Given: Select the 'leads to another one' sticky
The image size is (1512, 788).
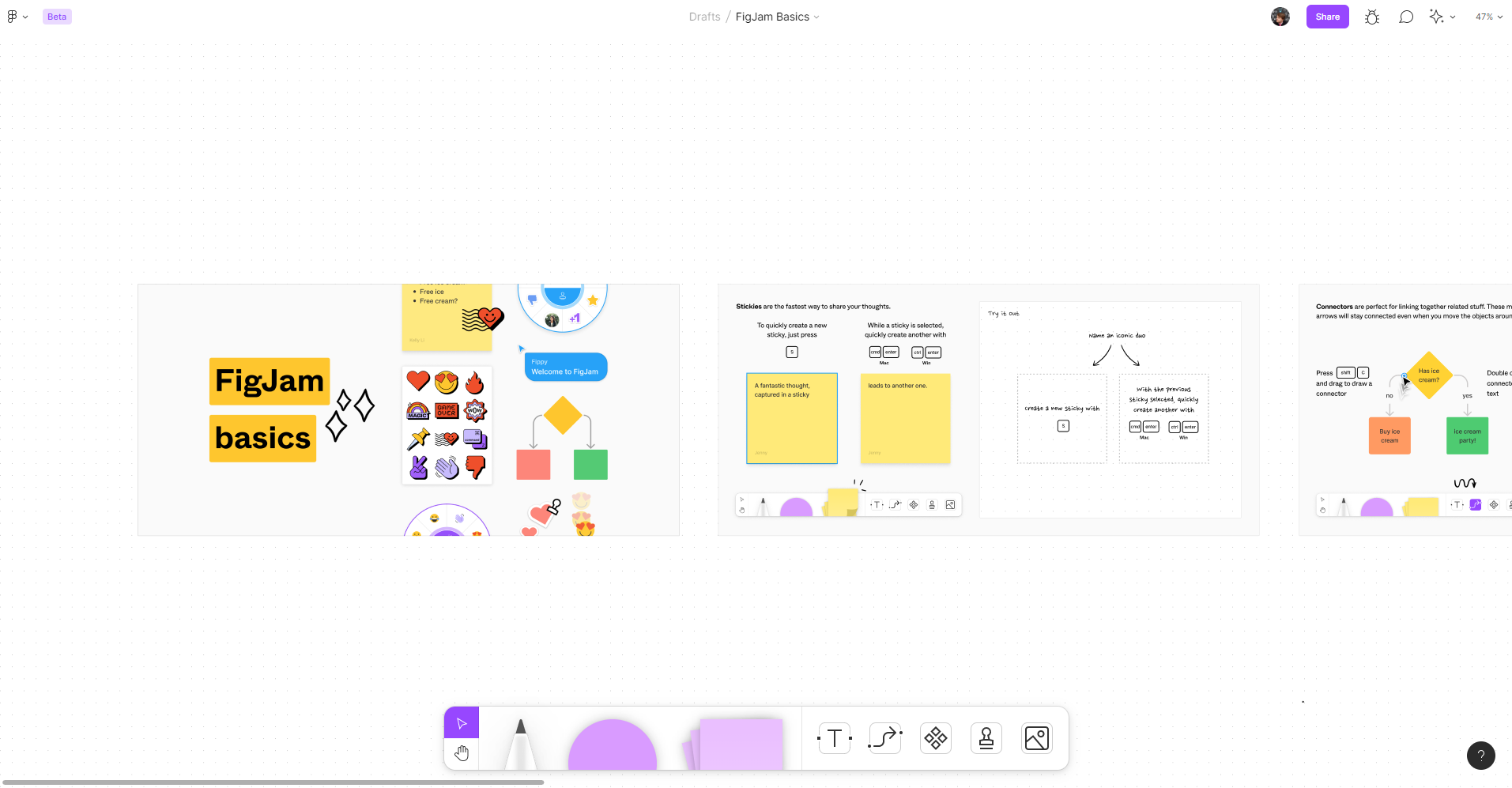Looking at the screenshot, I should 905,418.
